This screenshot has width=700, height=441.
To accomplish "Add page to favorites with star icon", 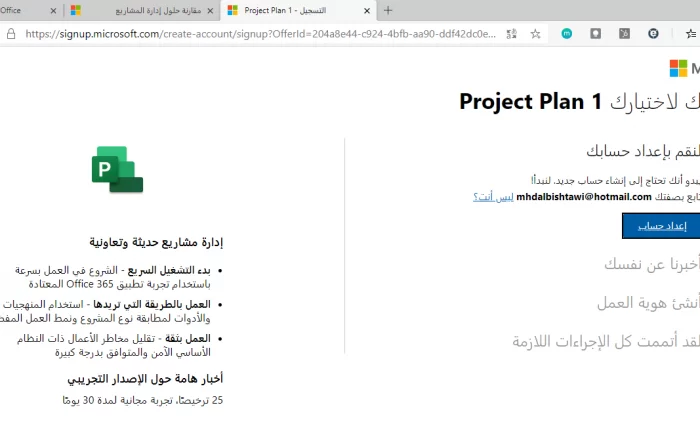I will [535, 34].
